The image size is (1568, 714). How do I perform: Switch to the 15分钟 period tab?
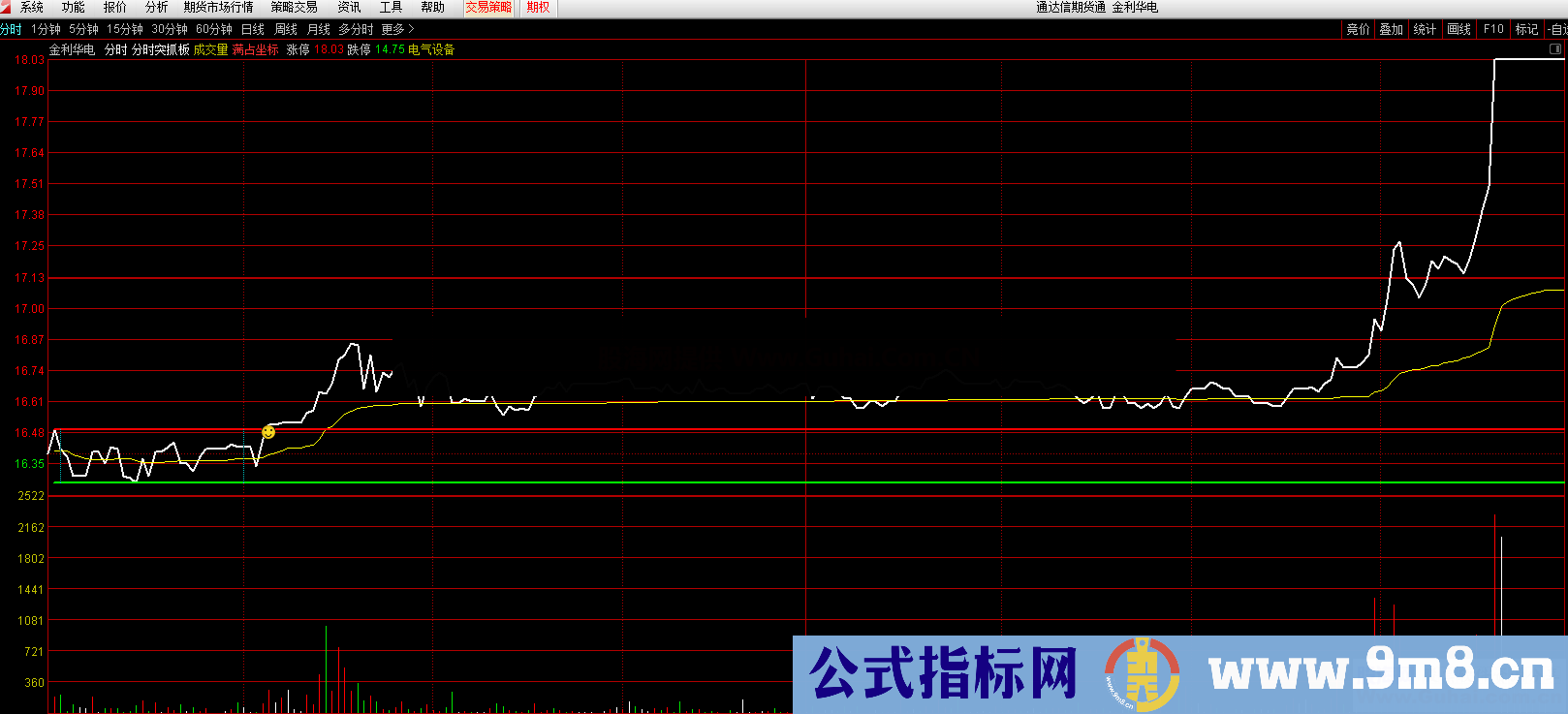coord(125,30)
